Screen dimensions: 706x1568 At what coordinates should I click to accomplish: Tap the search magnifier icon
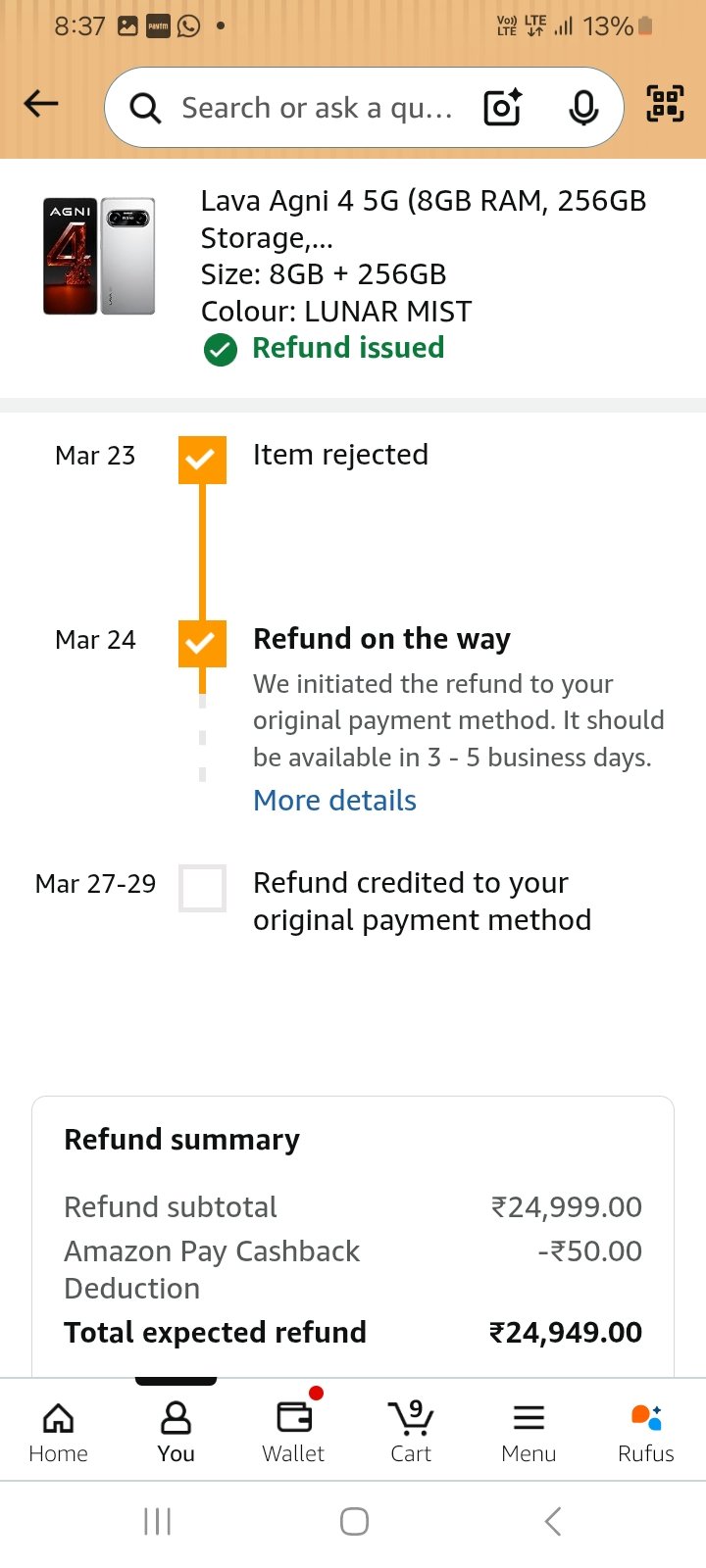145,108
